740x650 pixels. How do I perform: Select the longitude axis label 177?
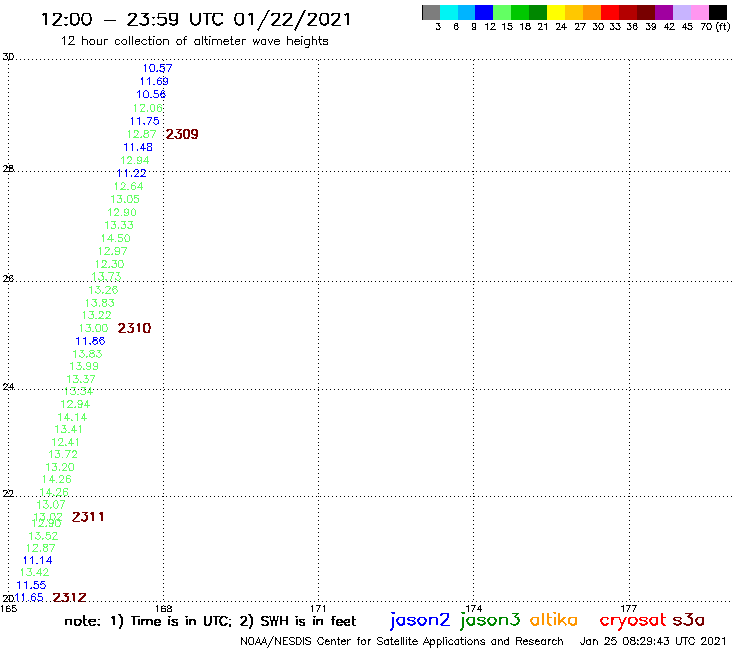(629, 609)
